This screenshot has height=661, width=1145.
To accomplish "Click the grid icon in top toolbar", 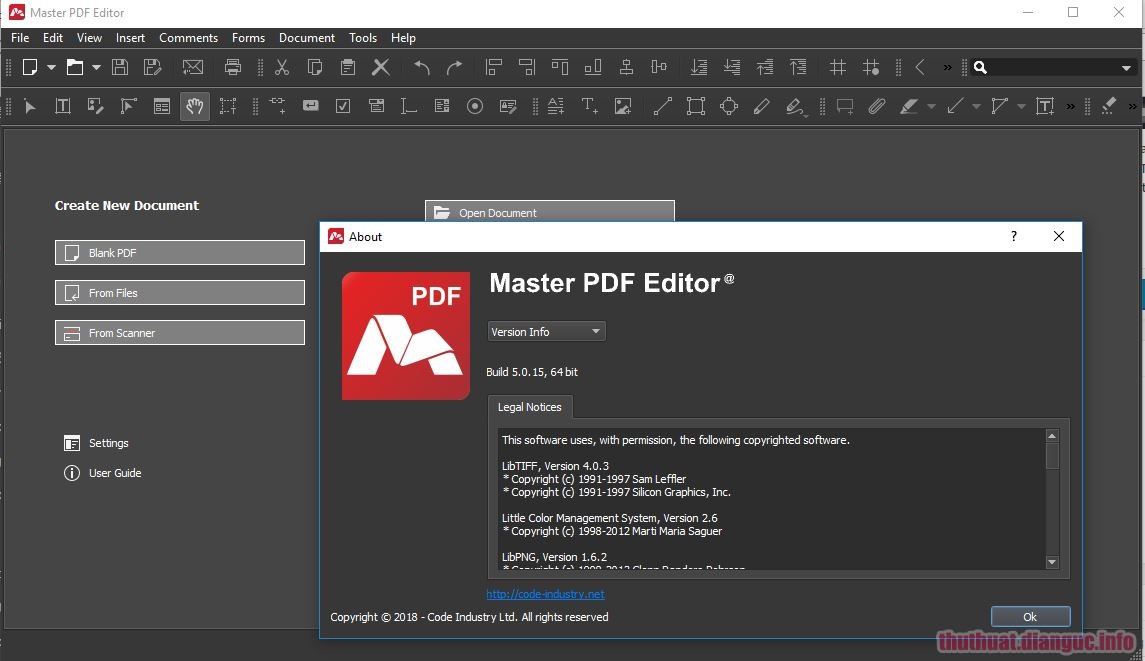I will [838, 67].
